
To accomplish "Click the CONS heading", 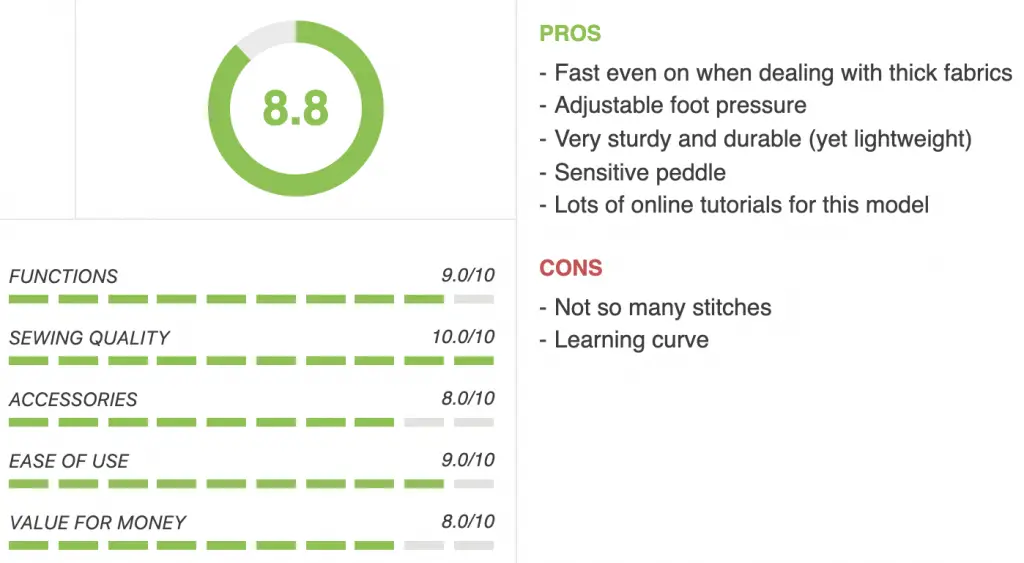I will (x=570, y=268).
